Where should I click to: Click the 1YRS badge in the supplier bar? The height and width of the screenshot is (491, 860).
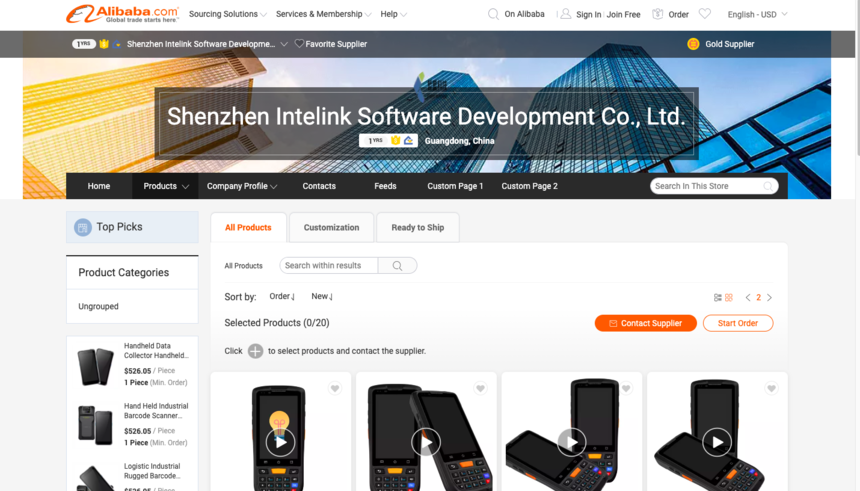click(84, 44)
